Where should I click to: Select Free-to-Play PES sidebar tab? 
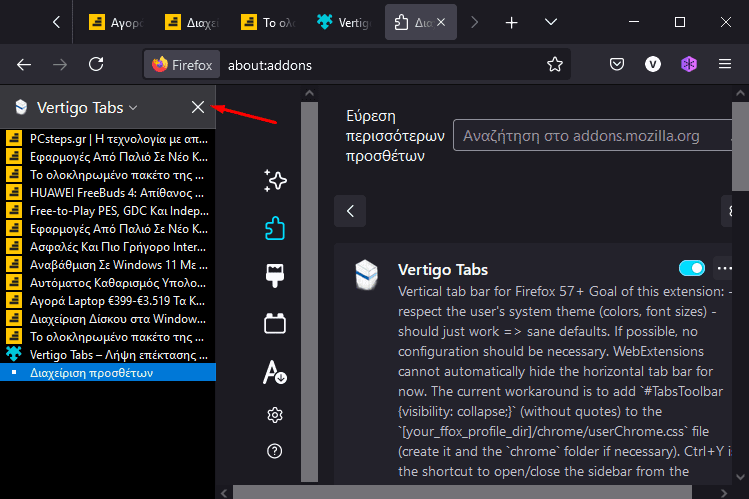click(x=108, y=211)
